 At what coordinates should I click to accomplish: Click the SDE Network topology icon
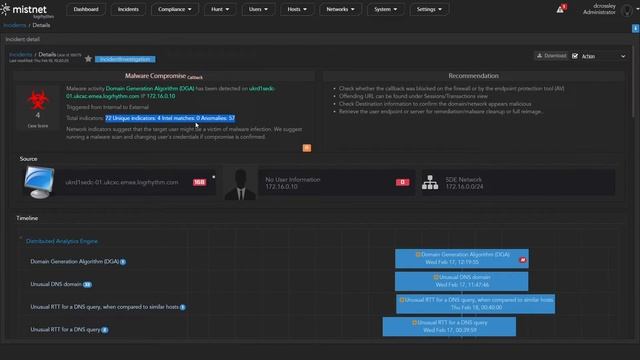pos(430,182)
